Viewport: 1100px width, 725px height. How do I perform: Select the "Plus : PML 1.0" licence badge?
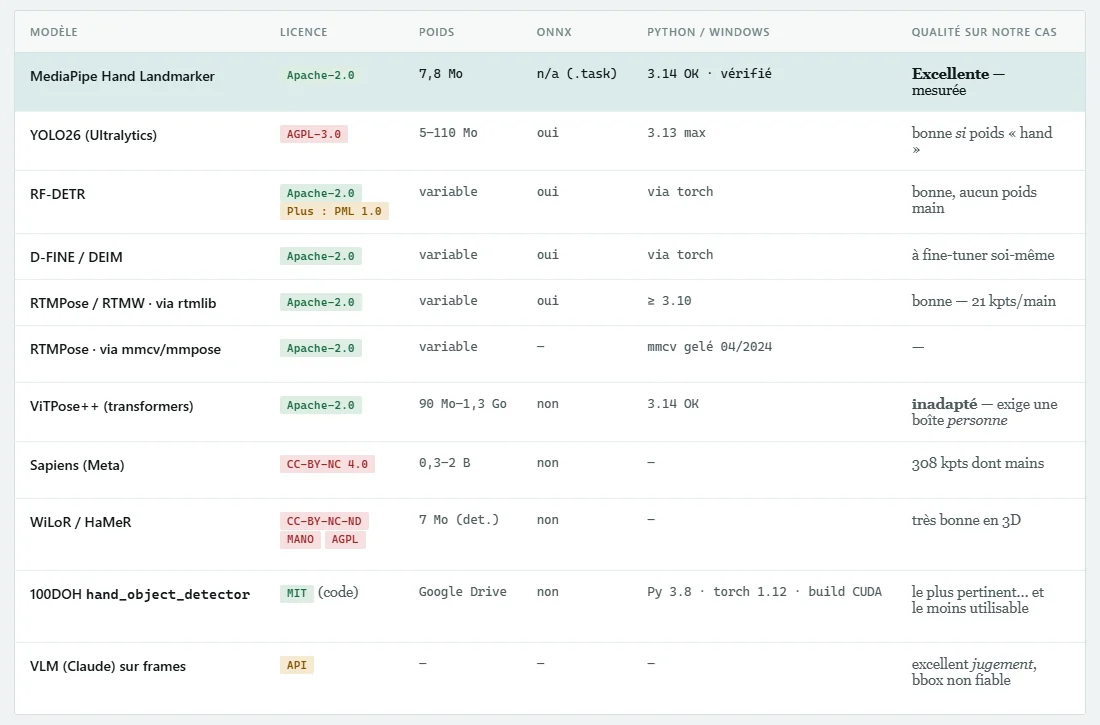point(334,211)
